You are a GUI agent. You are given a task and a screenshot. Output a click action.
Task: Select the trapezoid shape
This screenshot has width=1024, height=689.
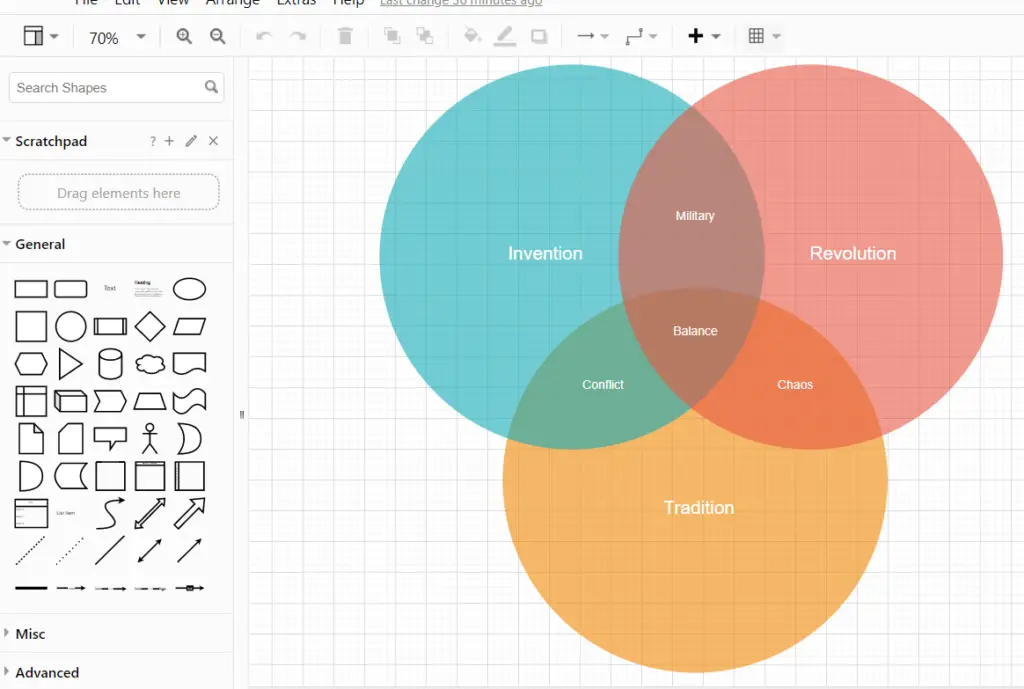(150, 401)
